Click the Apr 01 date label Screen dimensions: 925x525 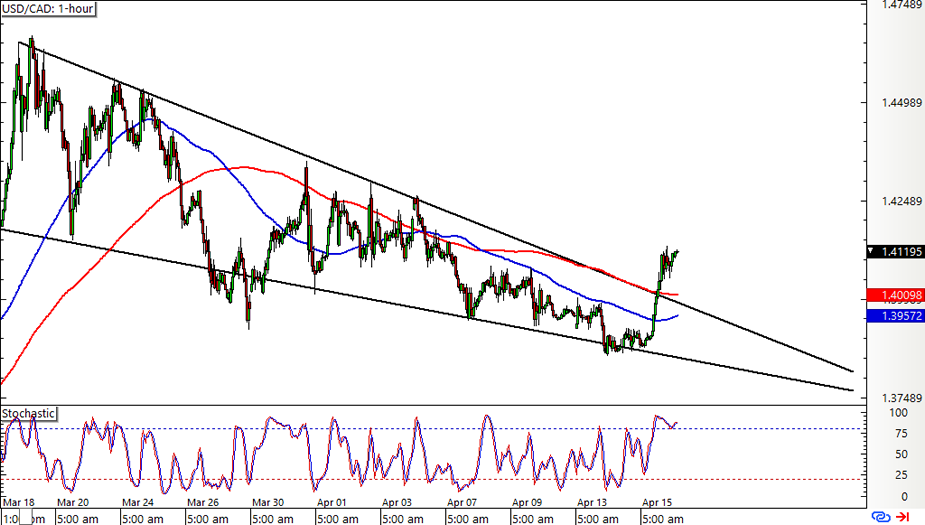pyautogui.click(x=332, y=503)
